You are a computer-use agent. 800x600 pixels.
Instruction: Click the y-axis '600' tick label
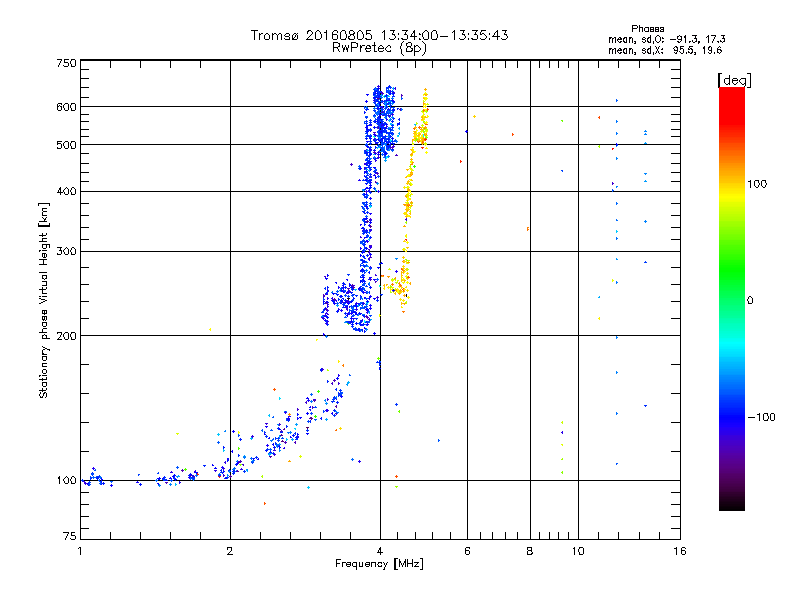(x=66, y=107)
